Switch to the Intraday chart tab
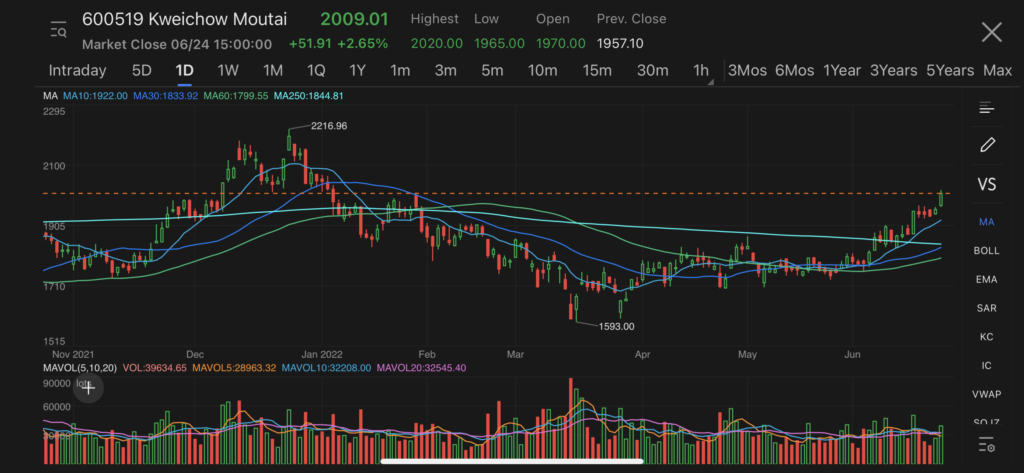 77,71
